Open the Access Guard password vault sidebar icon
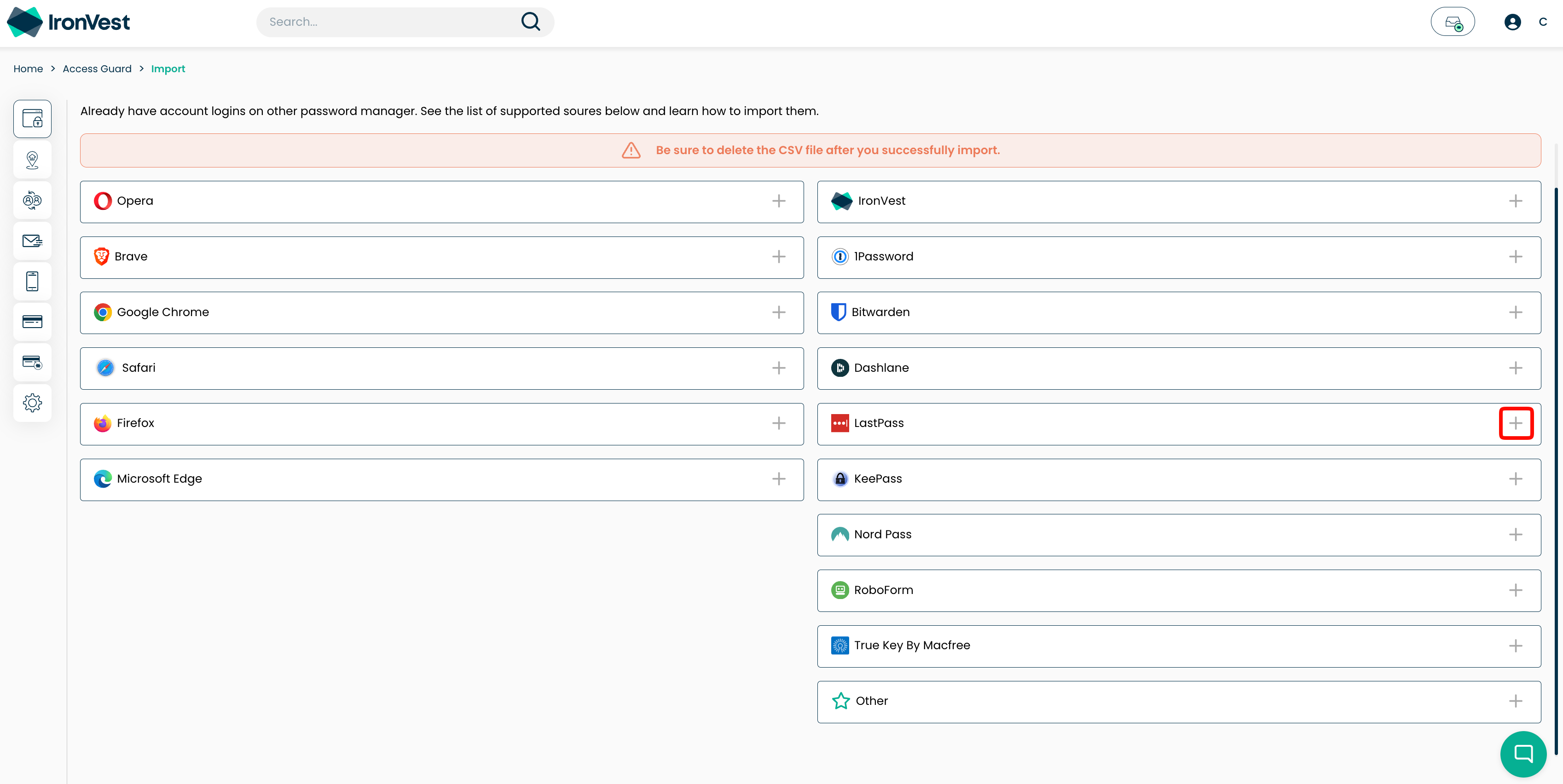1563x784 pixels. tap(32, 118)
